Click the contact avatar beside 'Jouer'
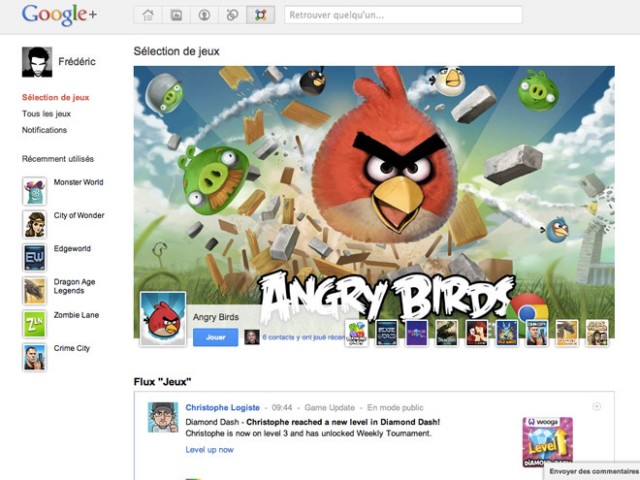This screenshot has width=640, height=480. (x=251, y=337)
